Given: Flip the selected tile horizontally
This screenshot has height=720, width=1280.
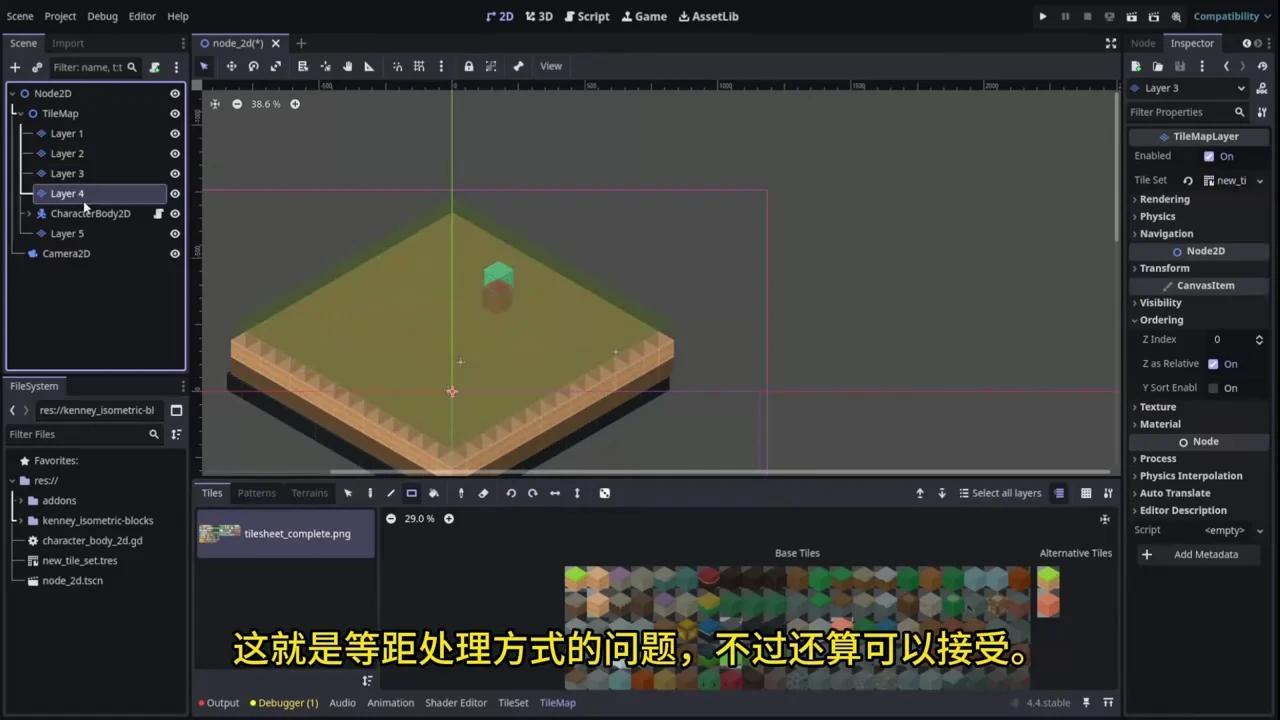Looking at the screenshot, I should [555, 492].
